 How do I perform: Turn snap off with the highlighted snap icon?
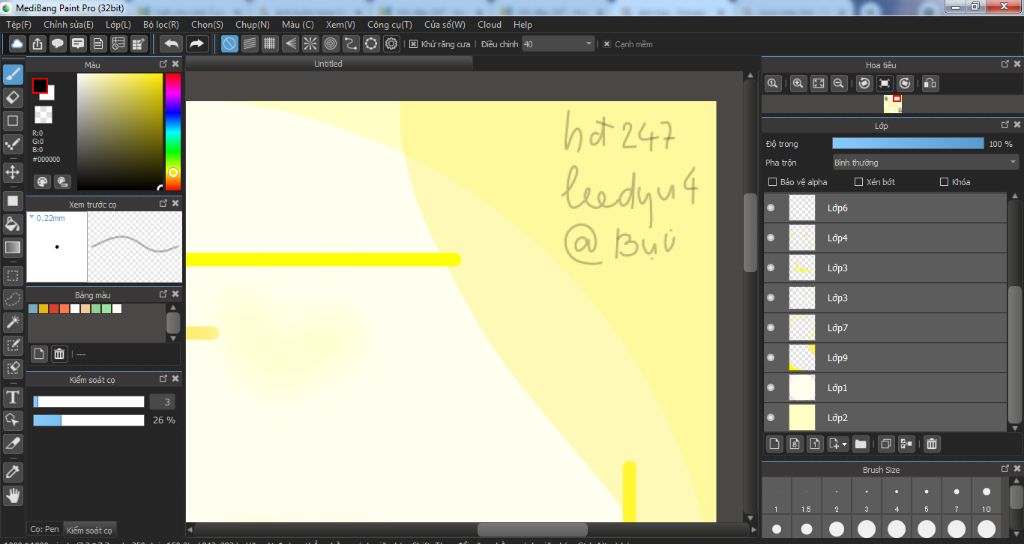click(x=229, y=44)
